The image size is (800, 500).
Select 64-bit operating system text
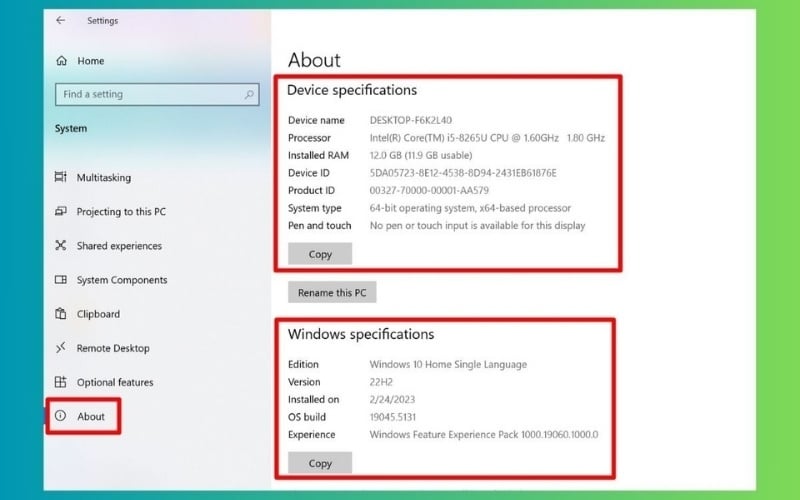tap(470, 208)
